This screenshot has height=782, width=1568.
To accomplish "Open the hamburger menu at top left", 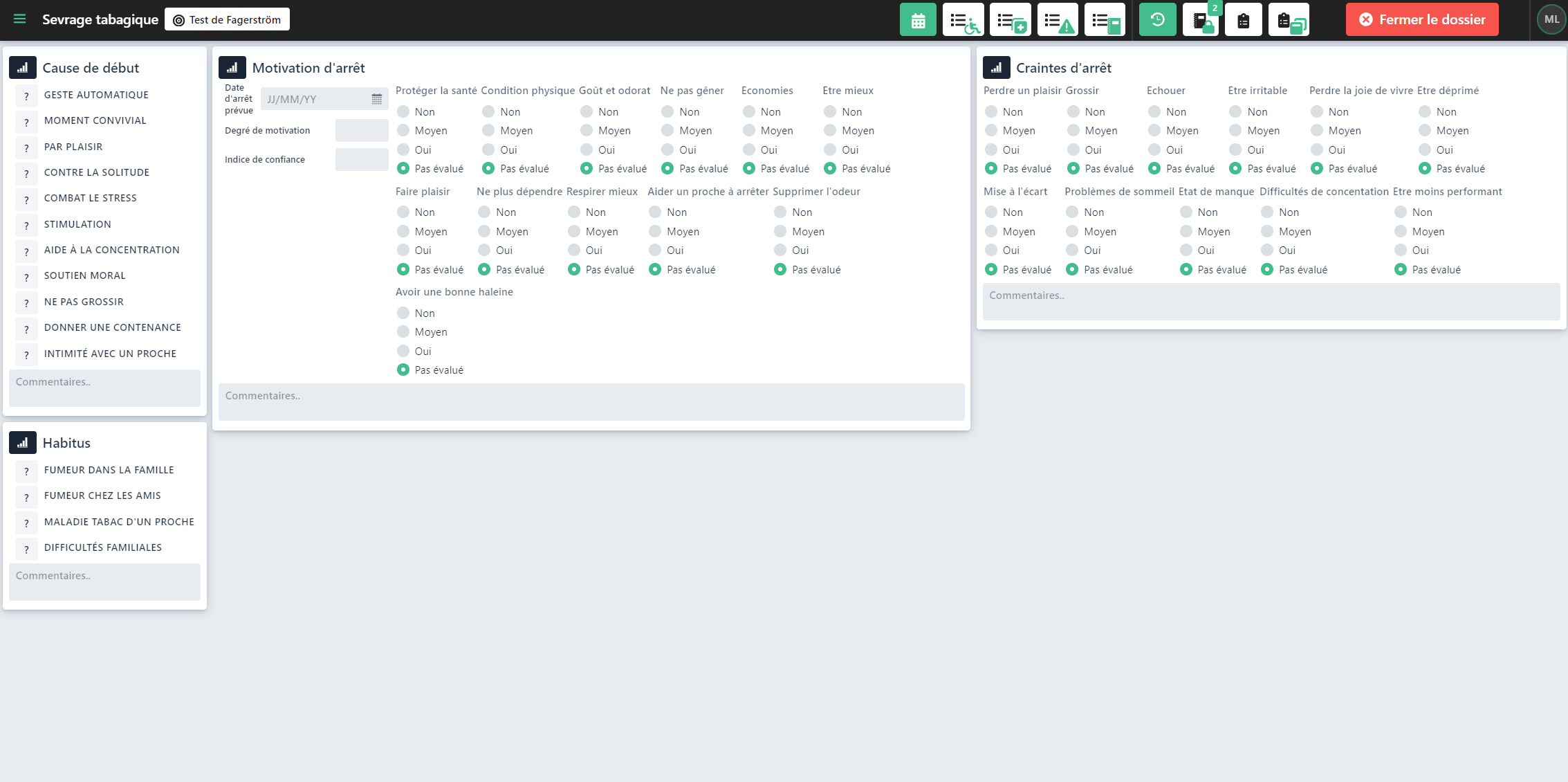I will [19, 19].
